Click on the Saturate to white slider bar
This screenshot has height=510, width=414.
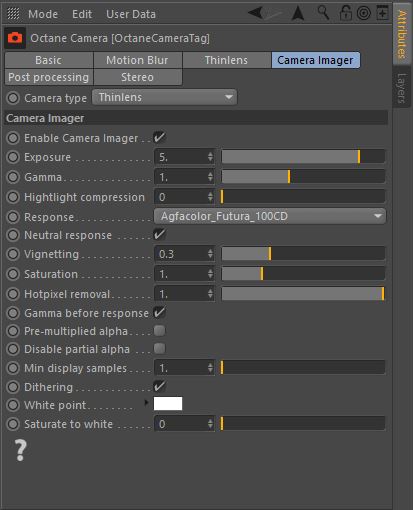[303, 424]
